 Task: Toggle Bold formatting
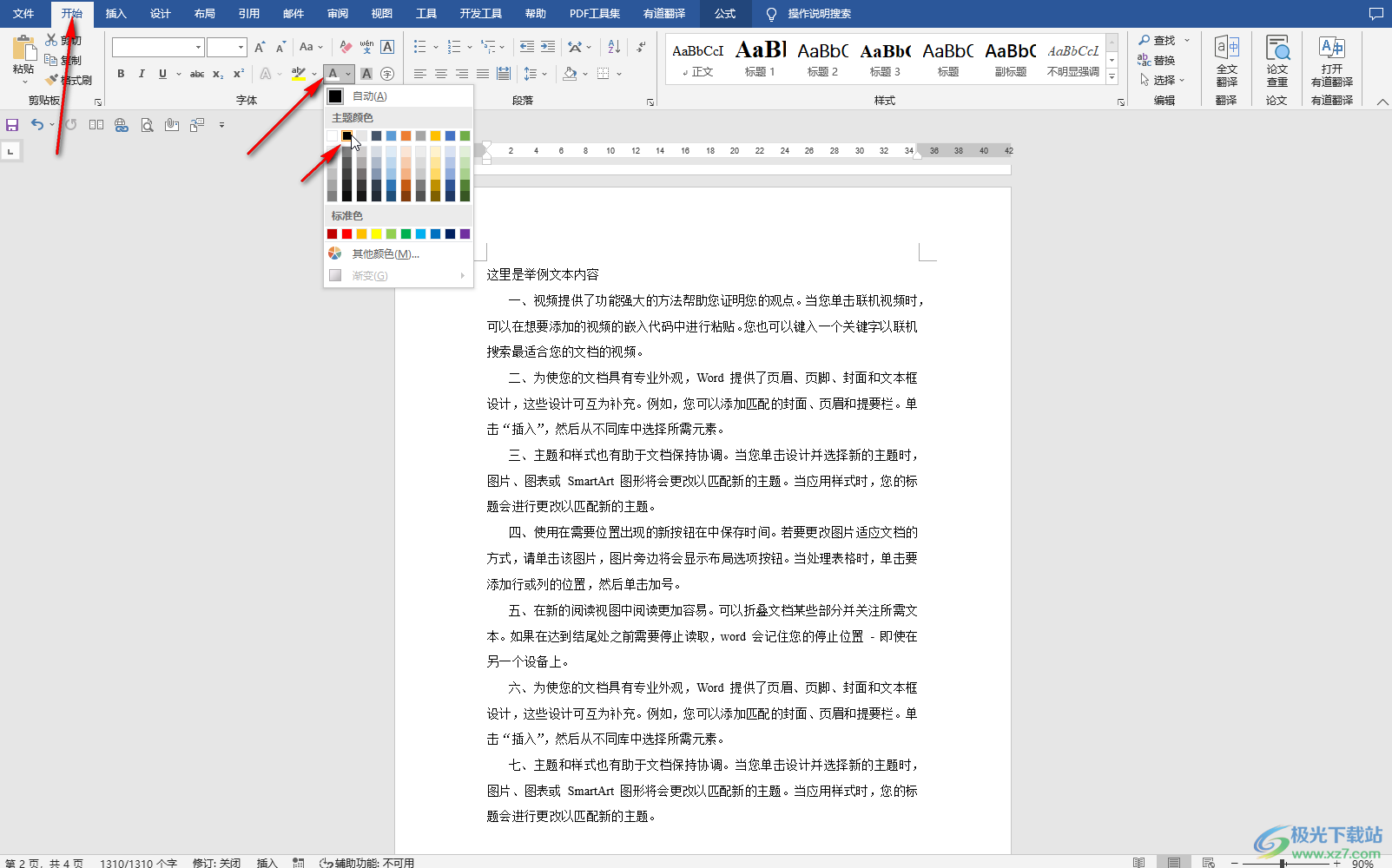tap(121, 74)
